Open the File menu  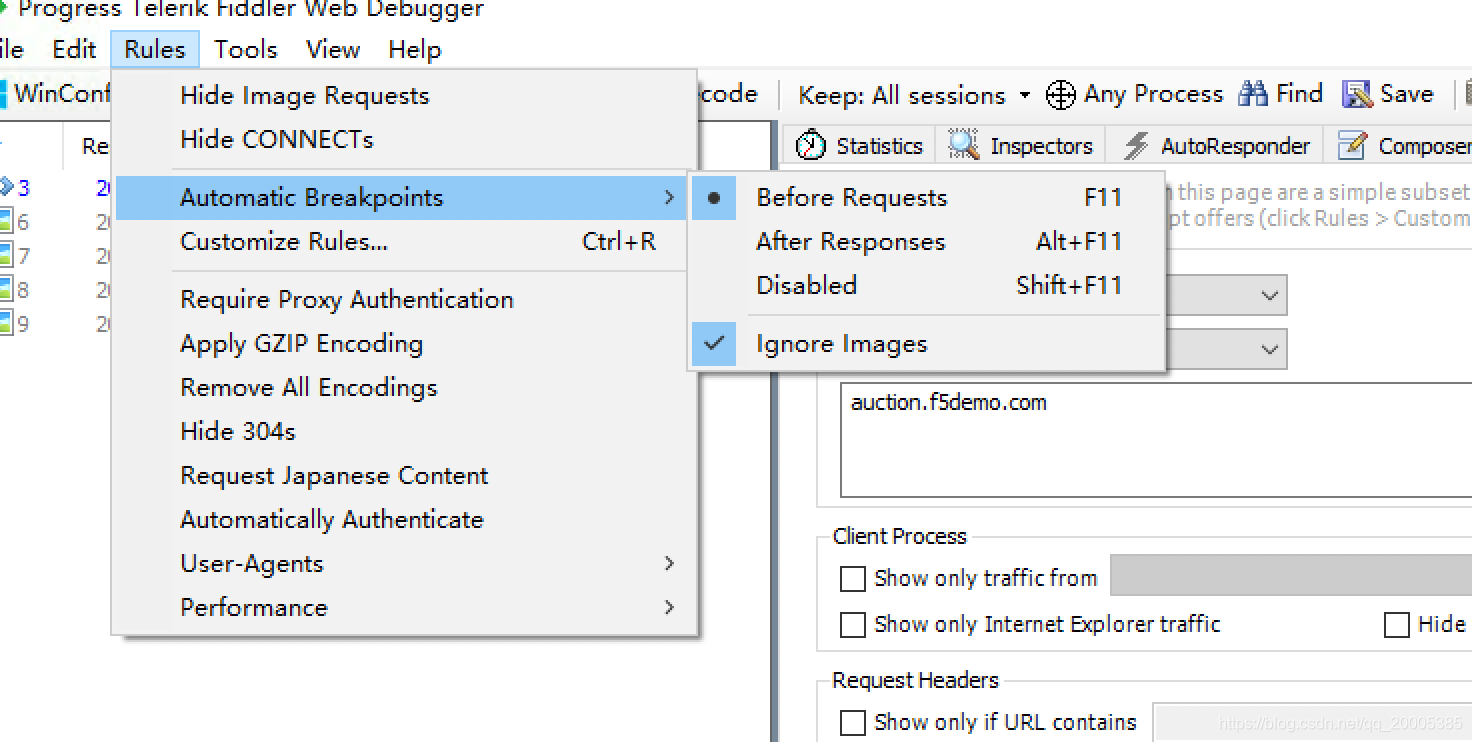(x=12, y=50)
